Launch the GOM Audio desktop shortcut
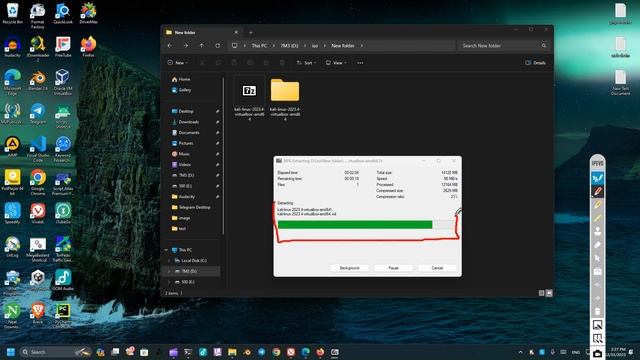 pyautogui.click(x=63, y=280)
